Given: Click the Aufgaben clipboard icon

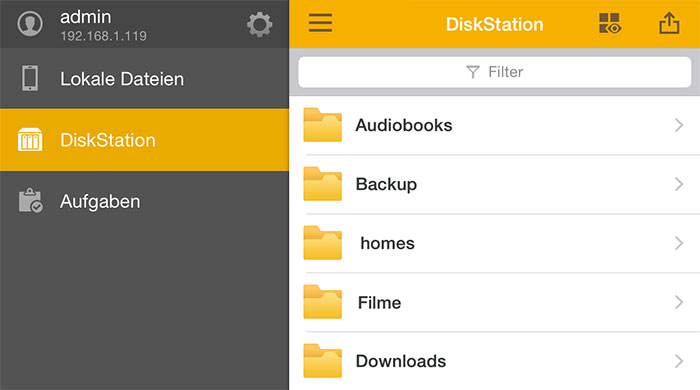Looking at the screenshot, I should (x=30, y=200).
